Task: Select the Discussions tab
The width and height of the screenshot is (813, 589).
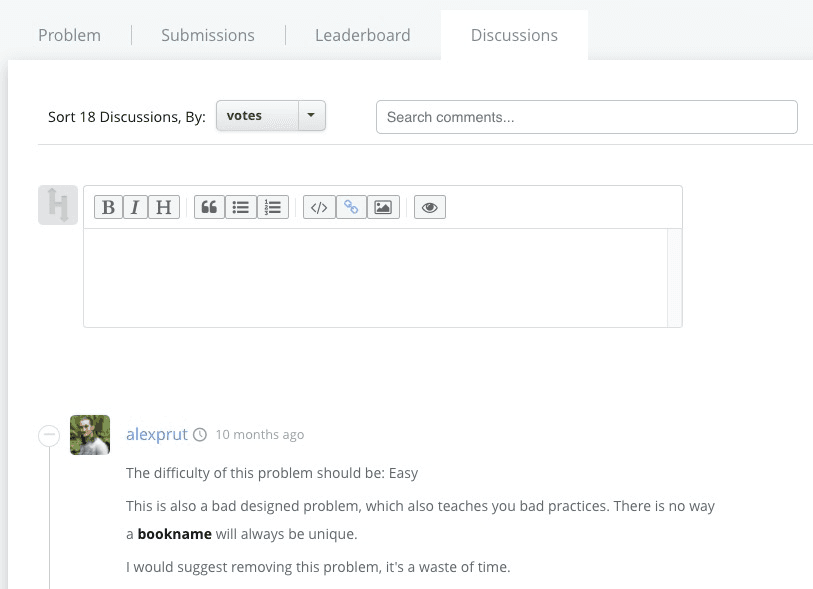Action: 514,35
